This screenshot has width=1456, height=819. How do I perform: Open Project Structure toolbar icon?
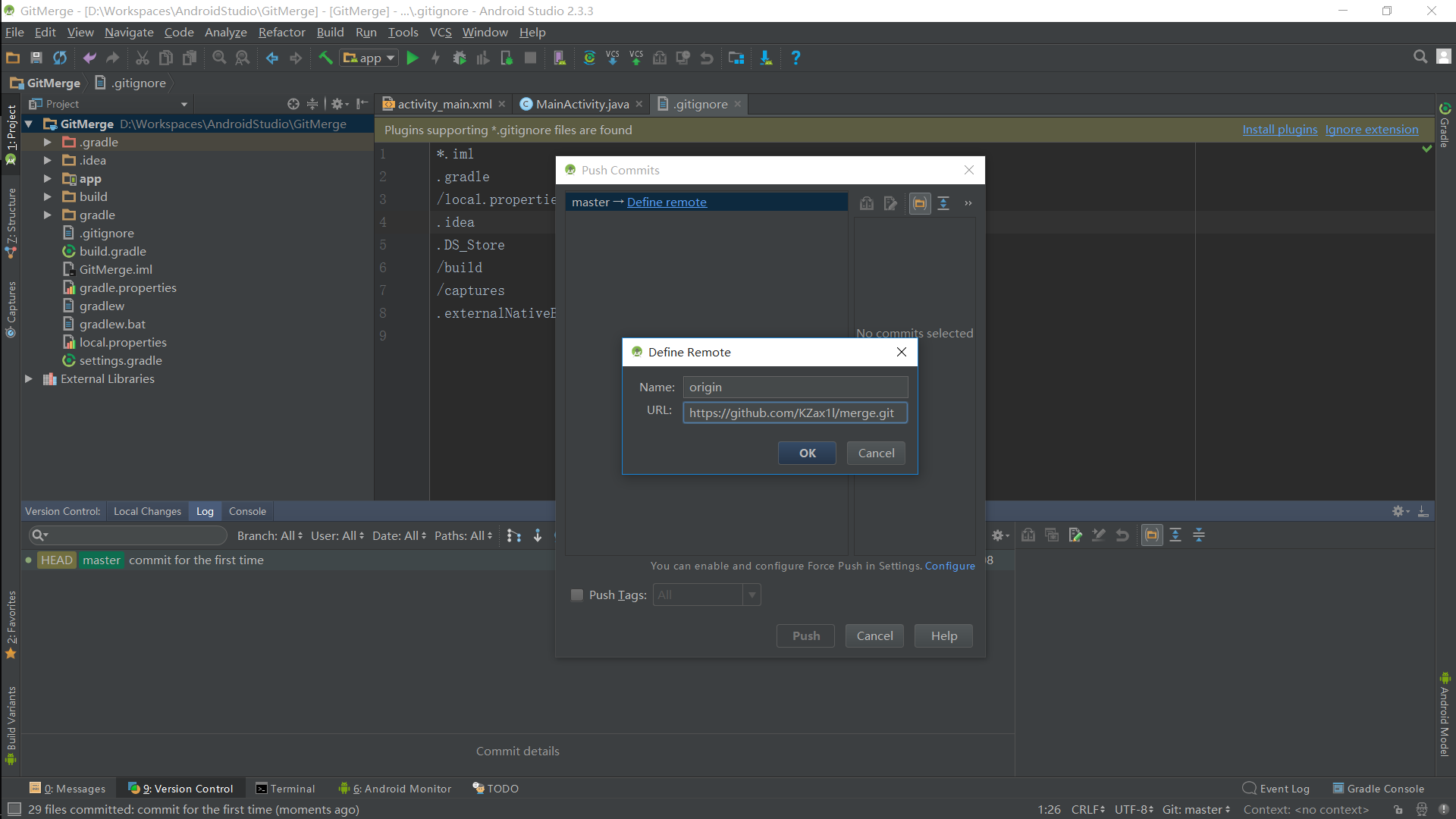736,58
